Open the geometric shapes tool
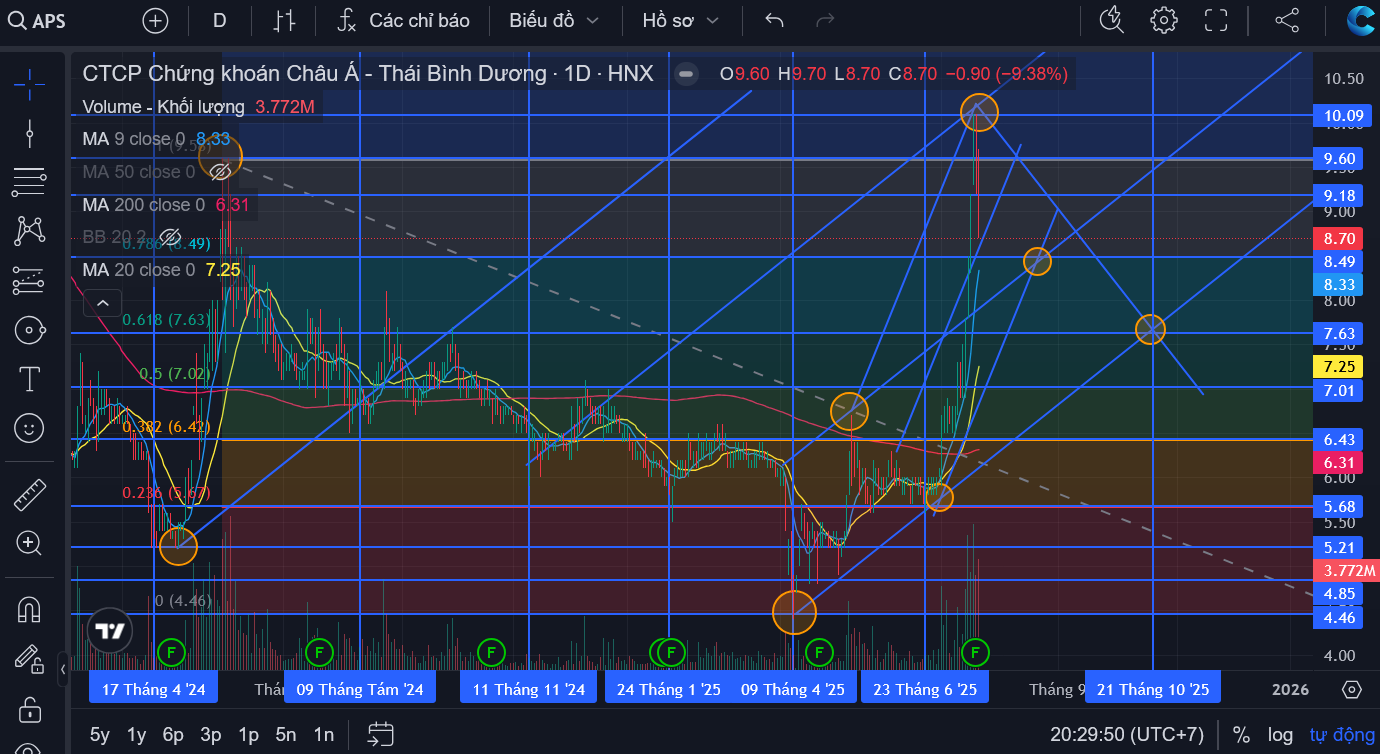Image resolution: width=1380 pixels, height=754 pixels. 29,330
